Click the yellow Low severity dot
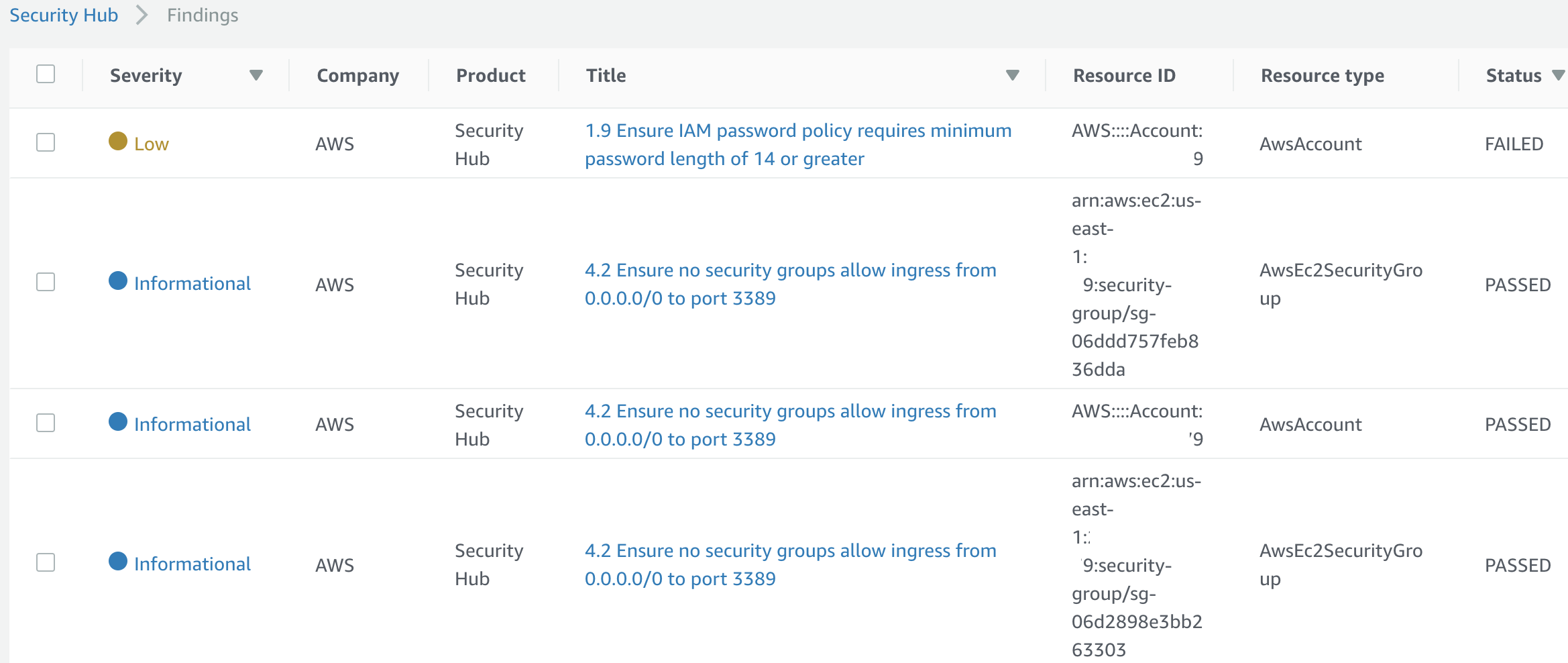 click(118, 142)
